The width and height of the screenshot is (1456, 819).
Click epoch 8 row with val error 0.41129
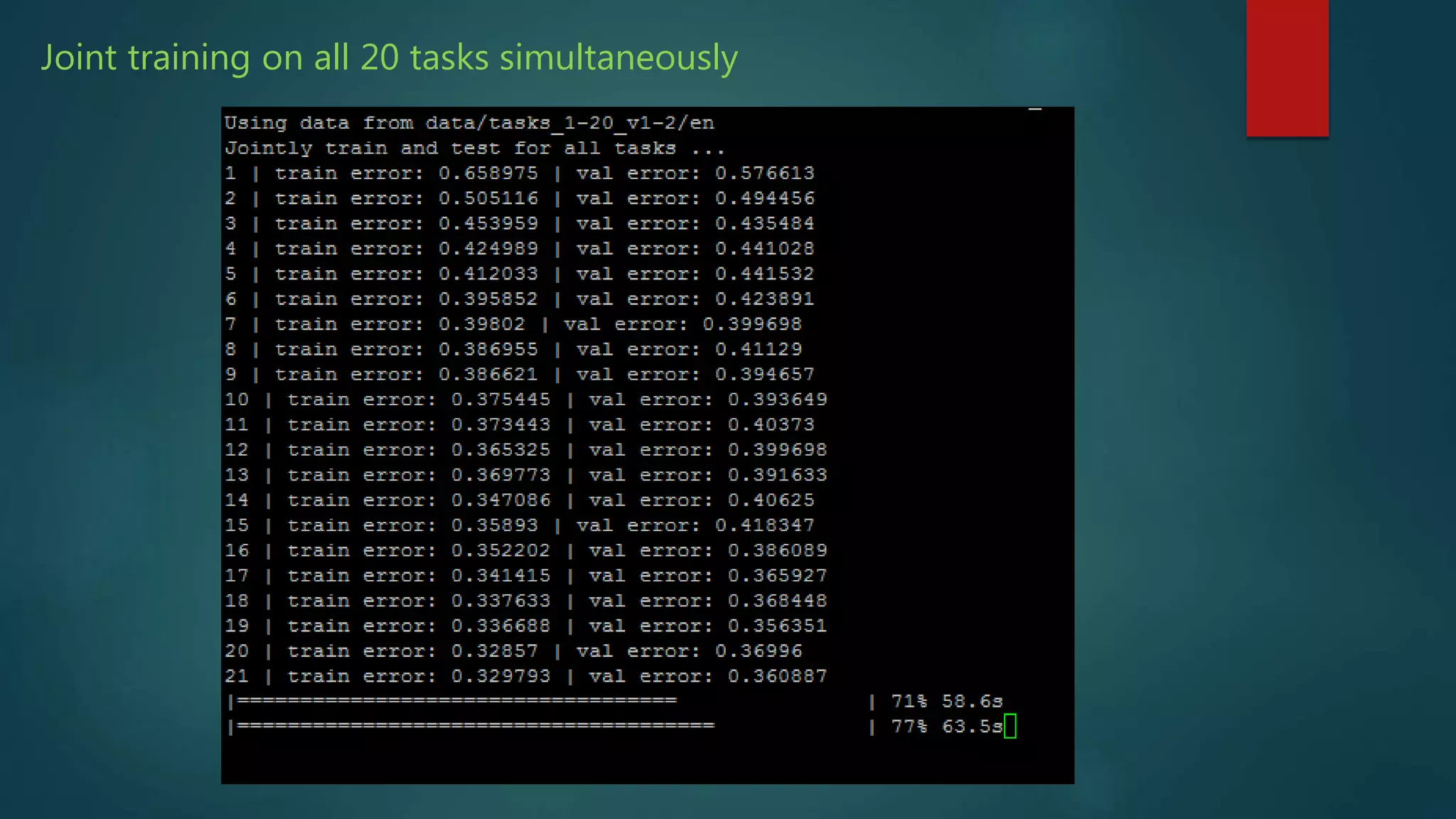(x=513, y=350)
